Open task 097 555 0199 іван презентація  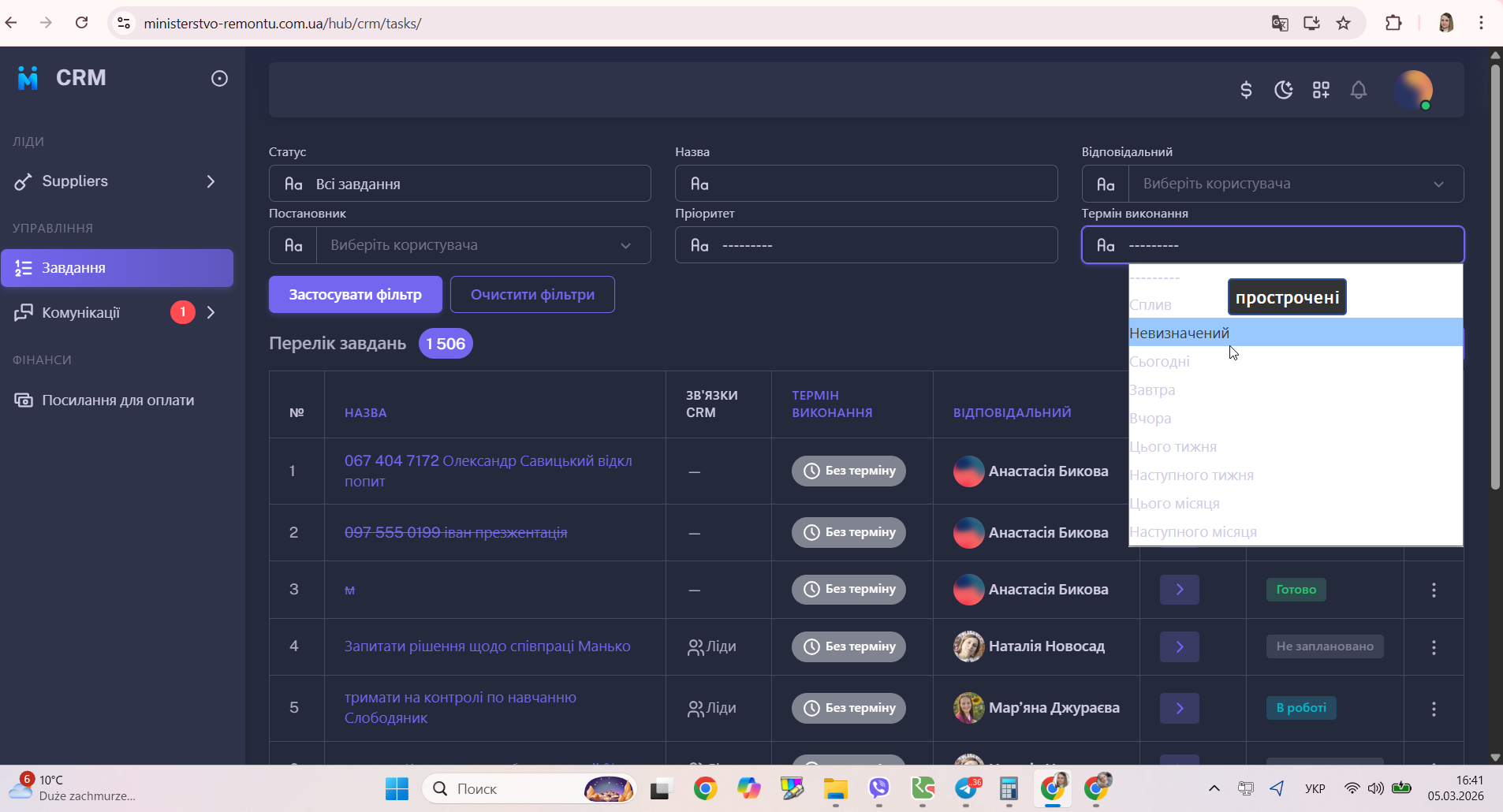tap(456, 533)
